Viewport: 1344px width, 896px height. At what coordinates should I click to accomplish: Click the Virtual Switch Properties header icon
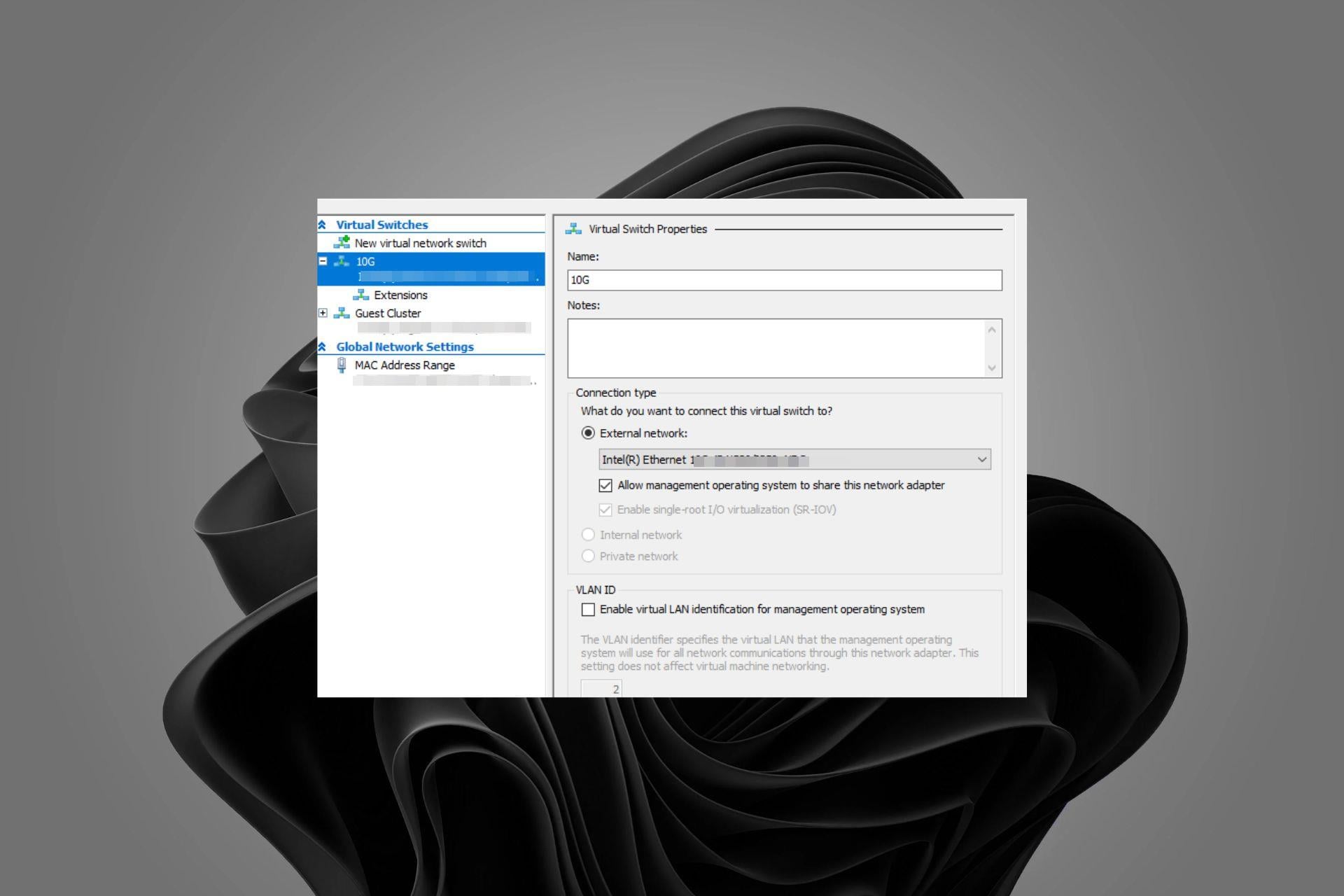tap(573, 229)
